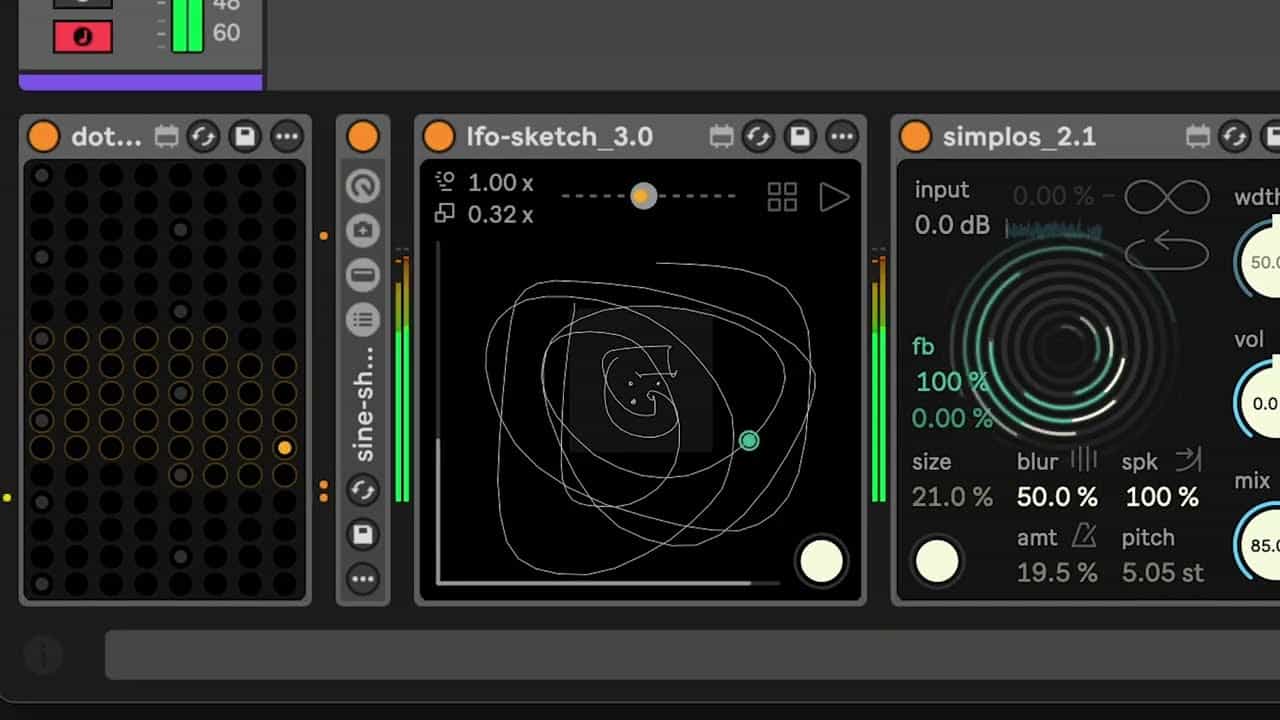The width and height of the screenshot is (1280, 720).
Task: Select the simplos_2.1 device title
Action: [1019, 137]
